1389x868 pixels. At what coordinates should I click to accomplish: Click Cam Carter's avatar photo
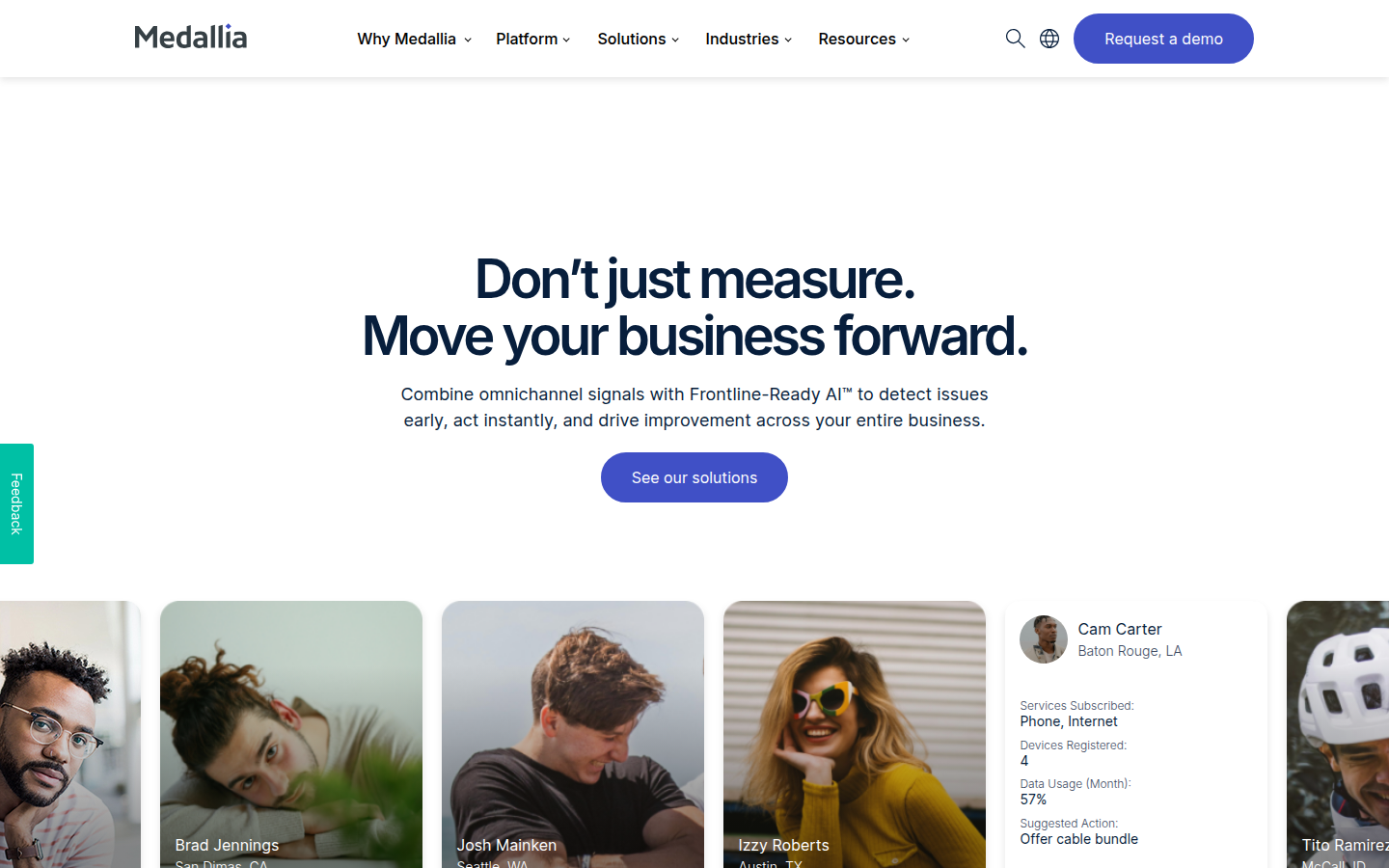1044,639
